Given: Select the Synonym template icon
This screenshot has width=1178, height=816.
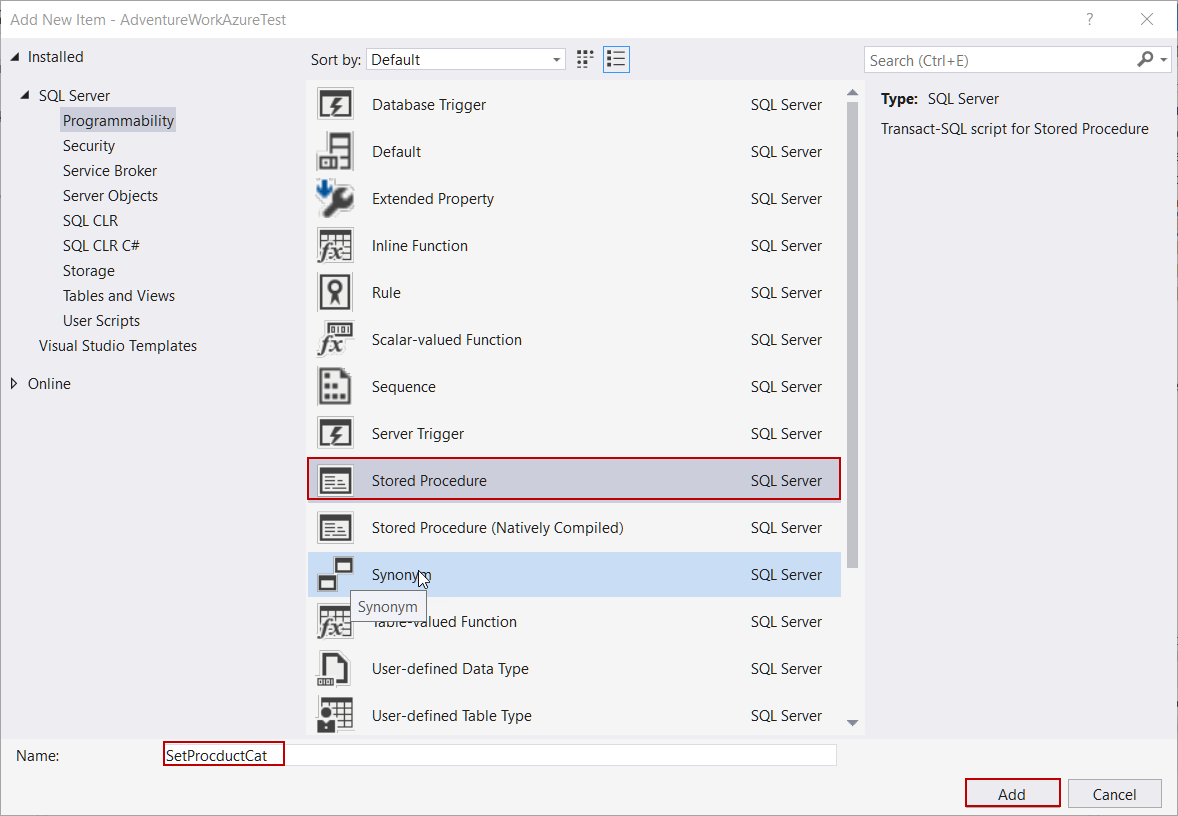Looking at the screenshot, I should point(335,575).
